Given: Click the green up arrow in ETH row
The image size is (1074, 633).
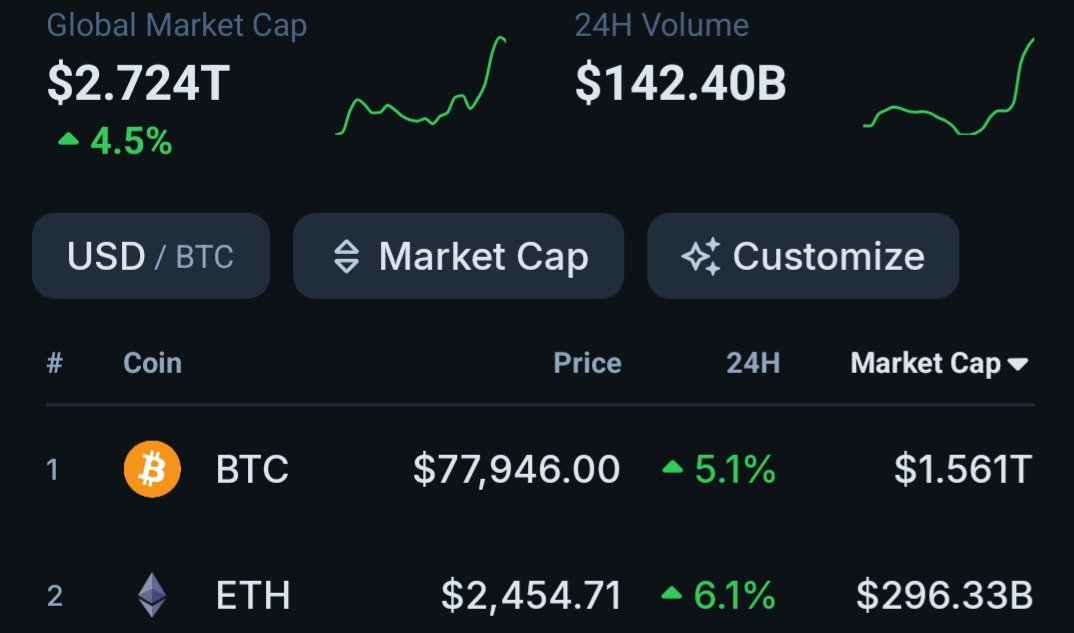Looking at the screenshot, I should coord(673,597).
